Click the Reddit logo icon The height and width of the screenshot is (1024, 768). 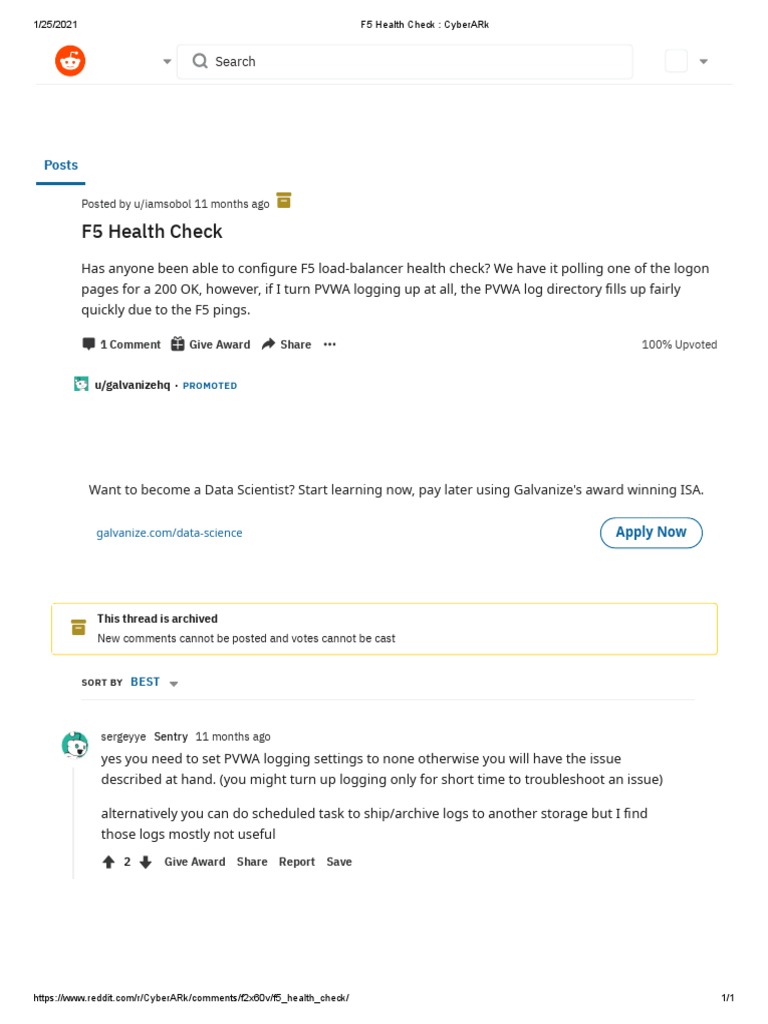[70, 61]
